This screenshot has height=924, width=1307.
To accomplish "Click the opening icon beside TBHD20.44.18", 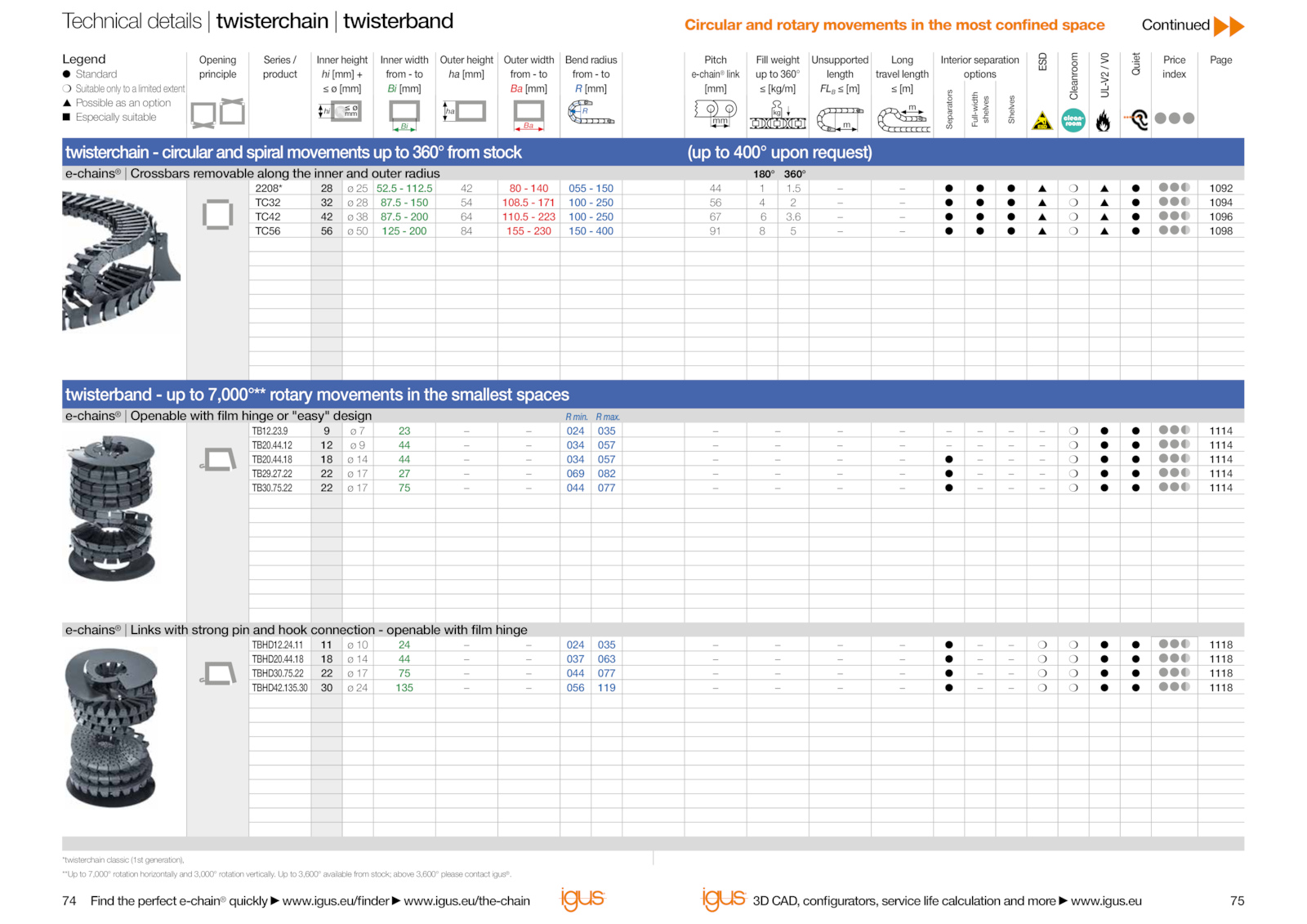I will click(217, 674).
